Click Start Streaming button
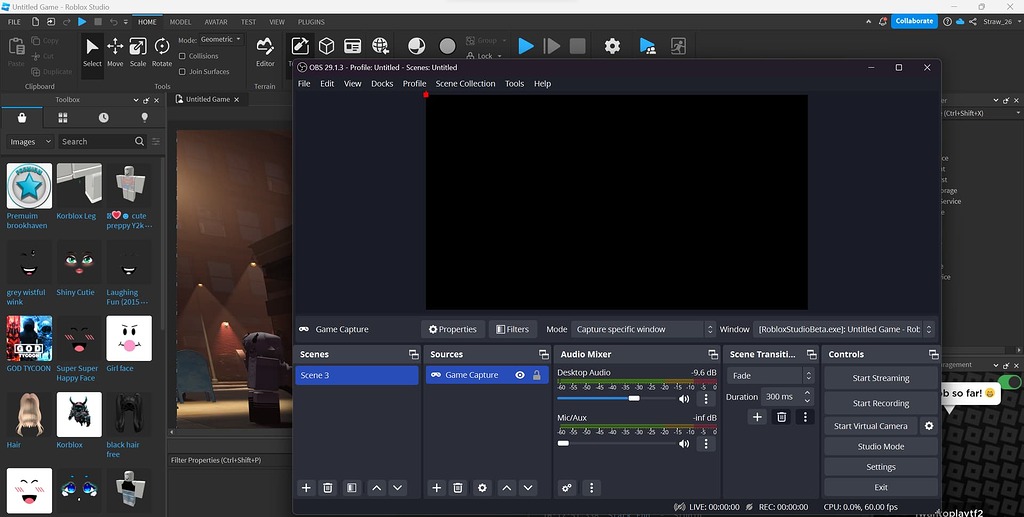Screen dimensions: 1024x517 pyautogui.click(x=880, y=378)
